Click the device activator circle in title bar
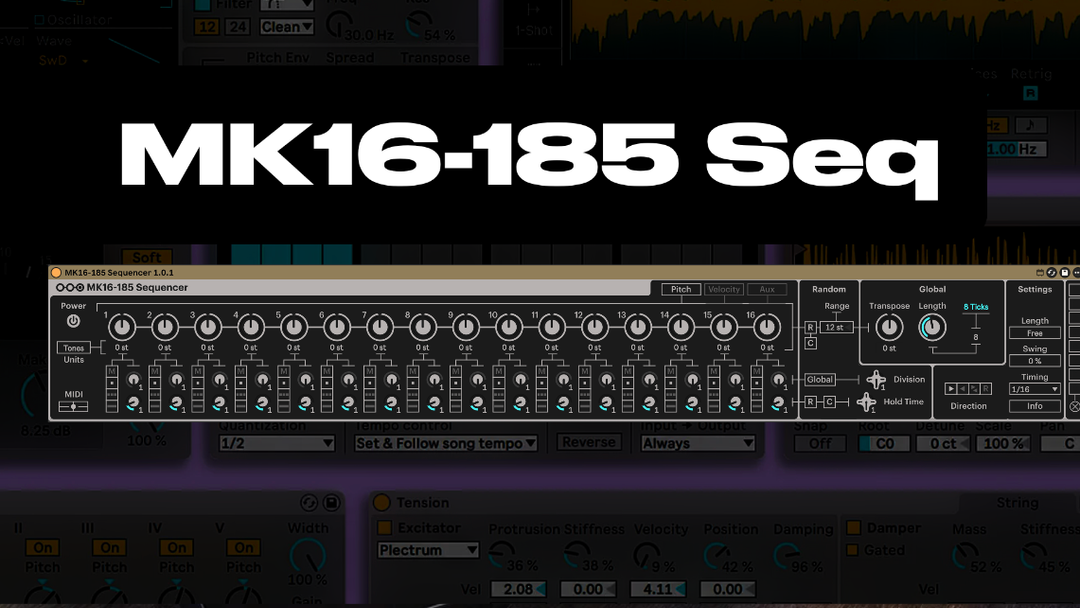The height and width of the screenshot is (608, 1080). (56, 273)
